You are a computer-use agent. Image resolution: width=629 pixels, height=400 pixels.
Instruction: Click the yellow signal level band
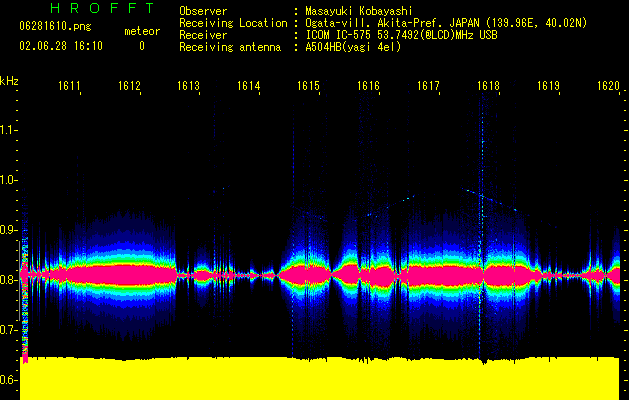(x=320, y=378)
